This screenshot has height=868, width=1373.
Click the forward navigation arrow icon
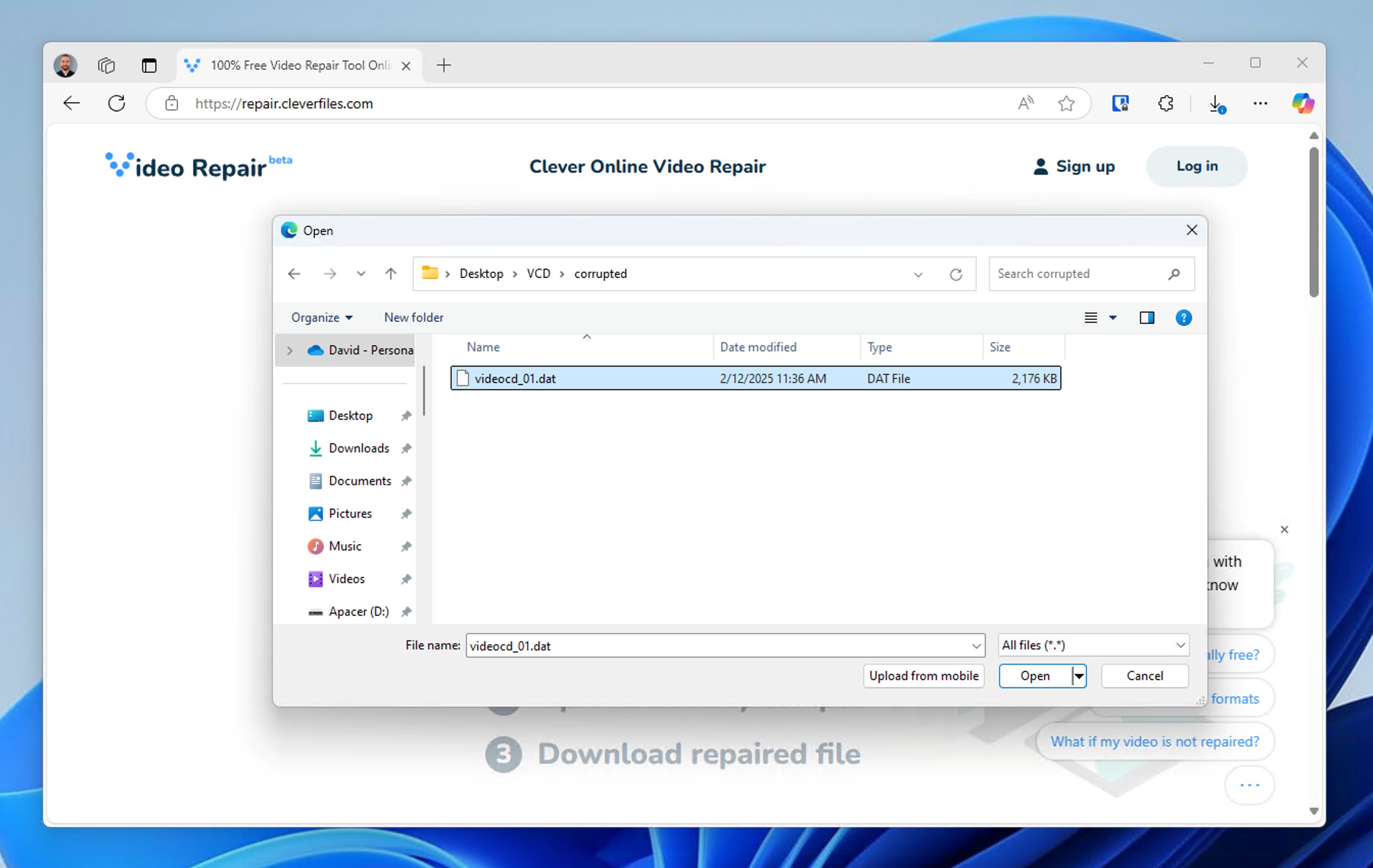tap(330, 273)
